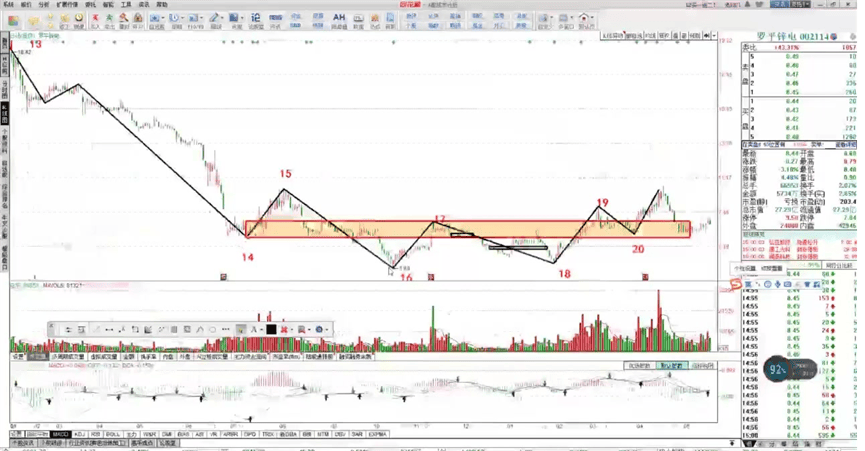865x451 pixels.
Task: Select the BOLL indicator tab
Action: pyautogui.click(x=113, y=435)
